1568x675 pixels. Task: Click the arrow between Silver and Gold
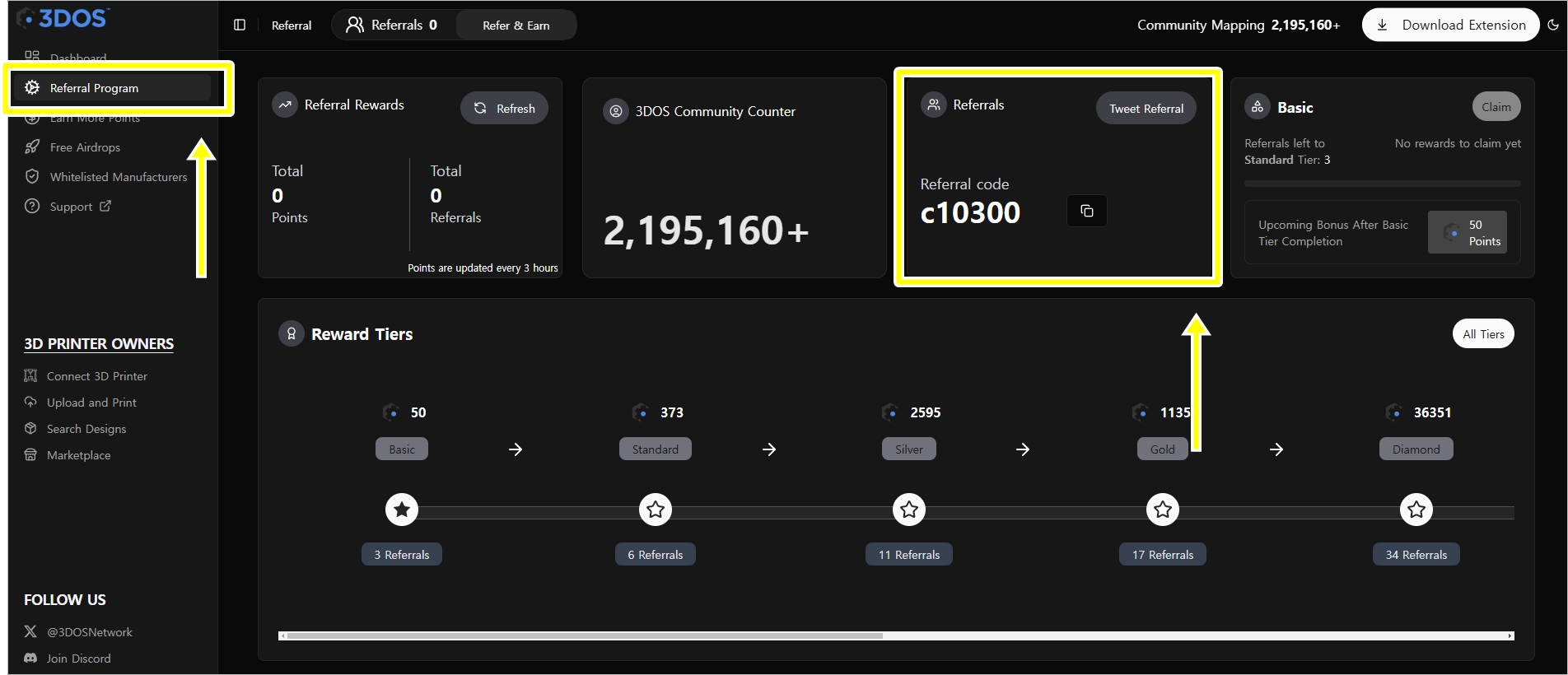pyautogui.click(x=1023, y=449)
